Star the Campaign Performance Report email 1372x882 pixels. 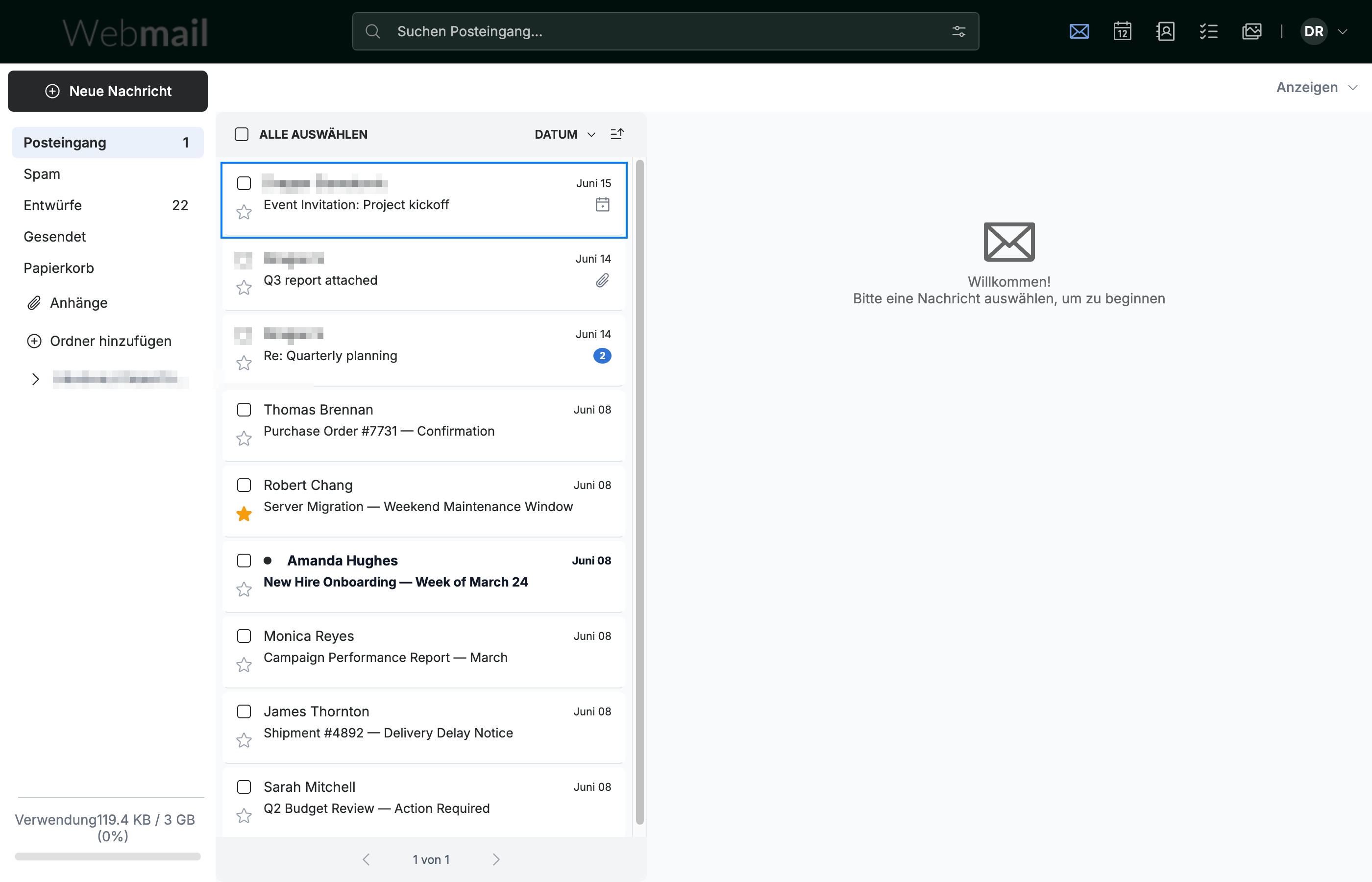coord(244,665)
